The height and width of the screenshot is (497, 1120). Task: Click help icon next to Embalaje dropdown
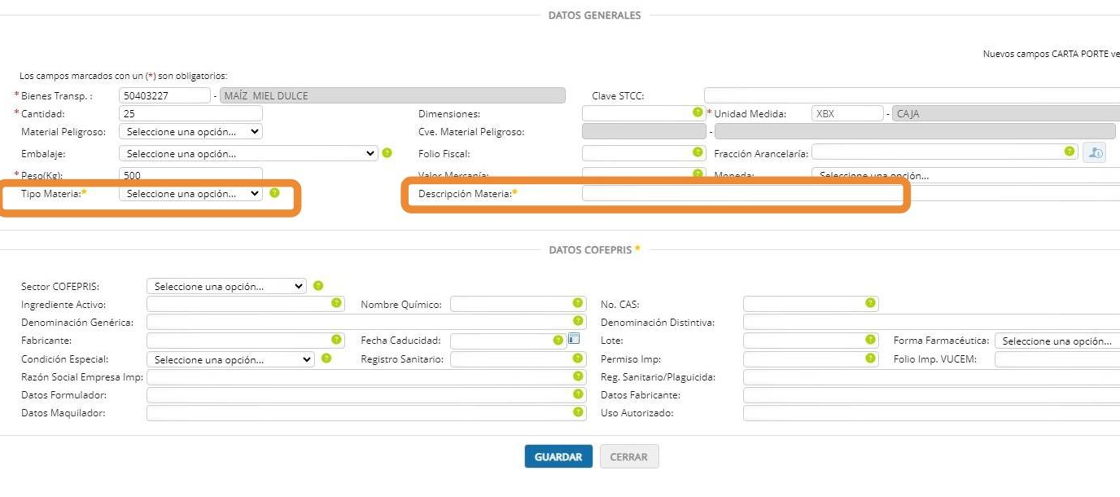pos(387,153)
